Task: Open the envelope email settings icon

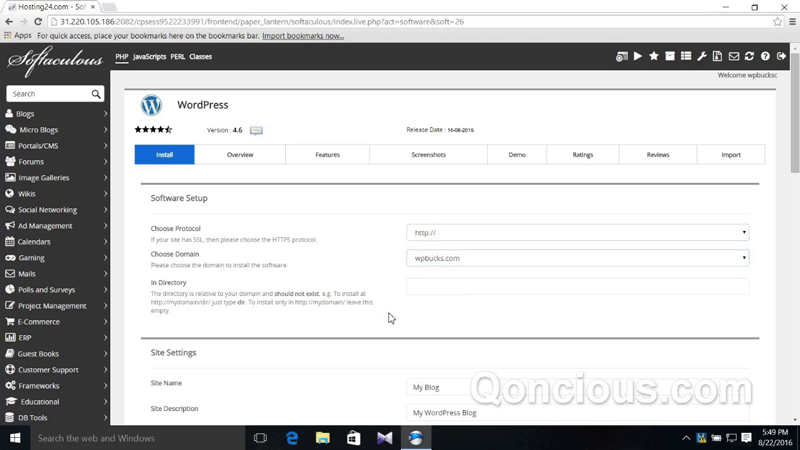Action: tap(733, 57)
